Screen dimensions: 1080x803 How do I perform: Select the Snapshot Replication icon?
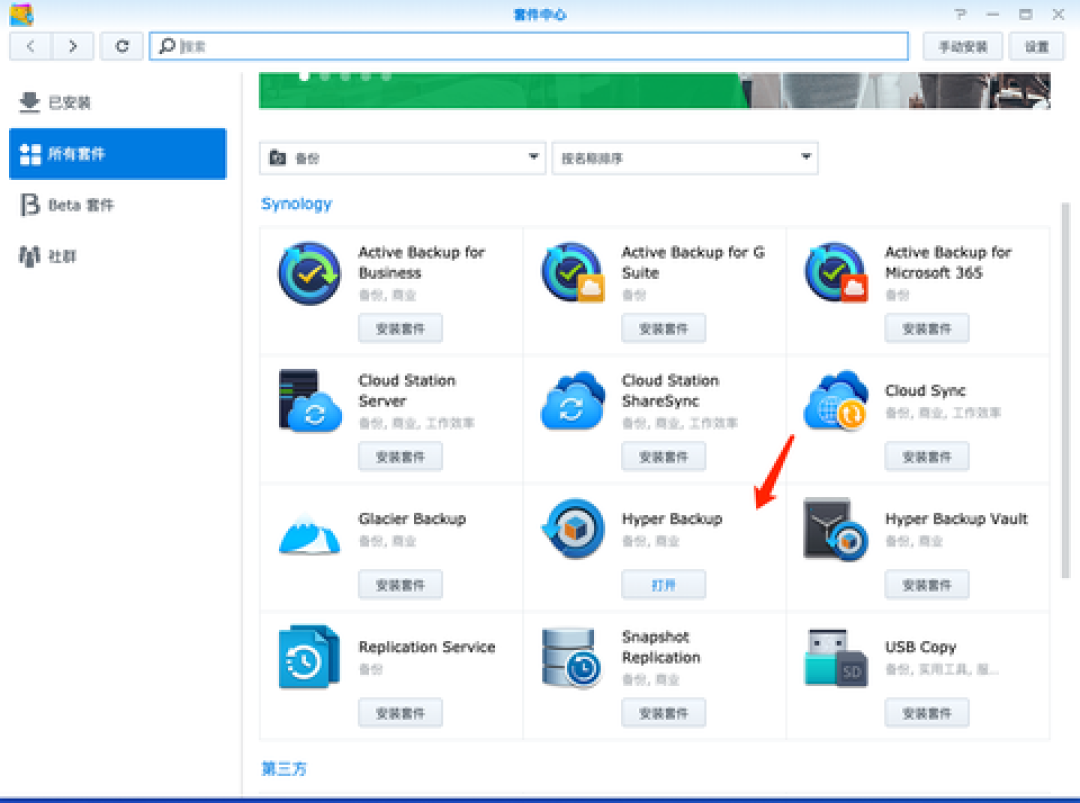(x=572, y=658)
